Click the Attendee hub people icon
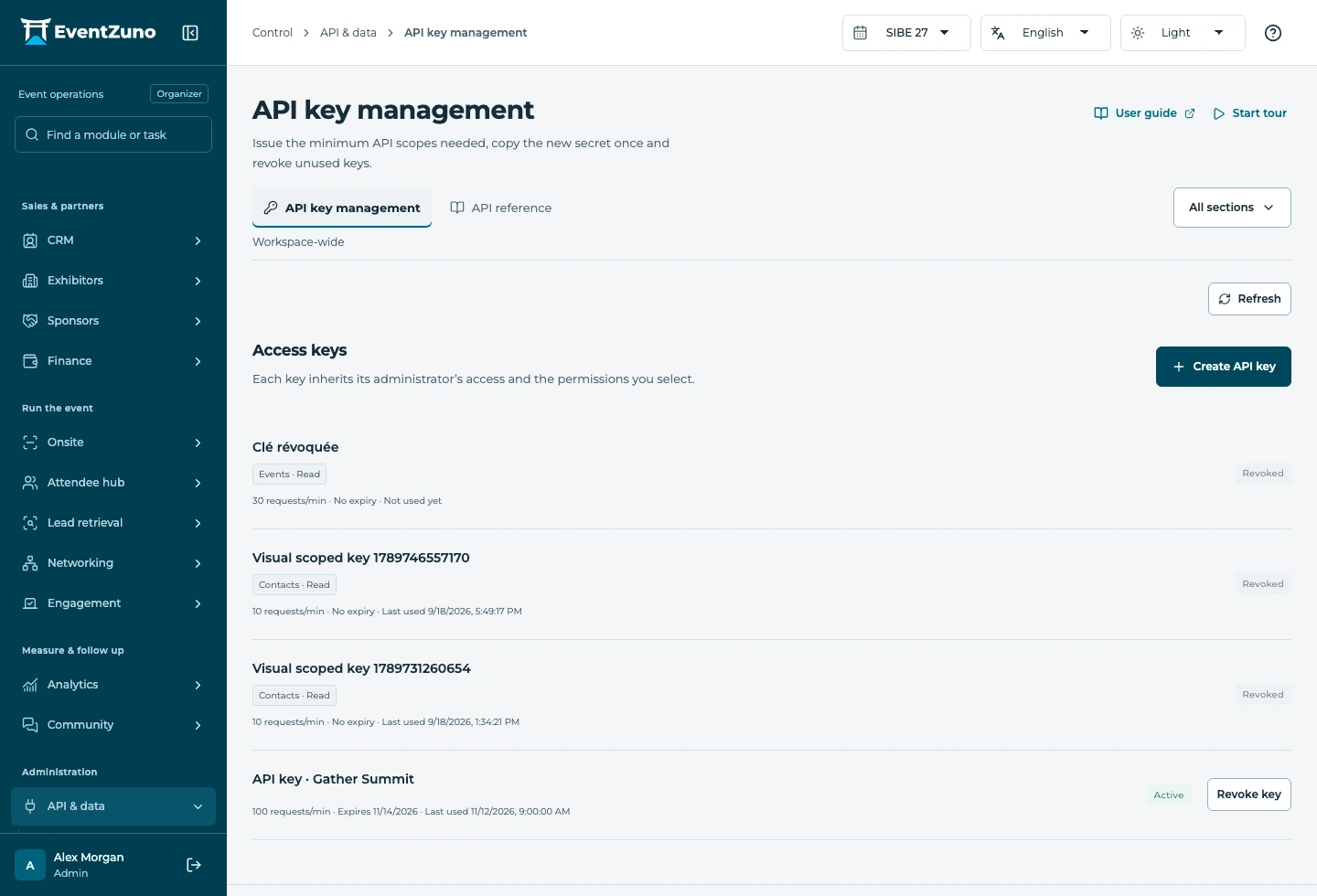This screenshot has height=896, width=1317. [30, 483]
